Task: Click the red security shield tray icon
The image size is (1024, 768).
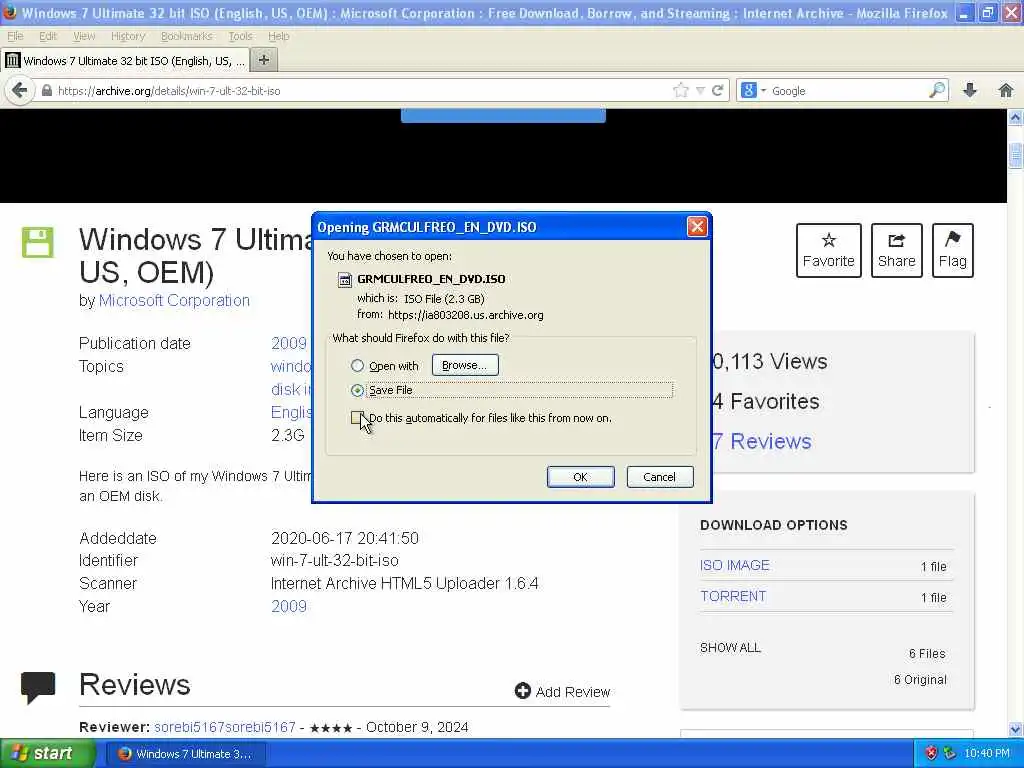Action: point(931,753)
